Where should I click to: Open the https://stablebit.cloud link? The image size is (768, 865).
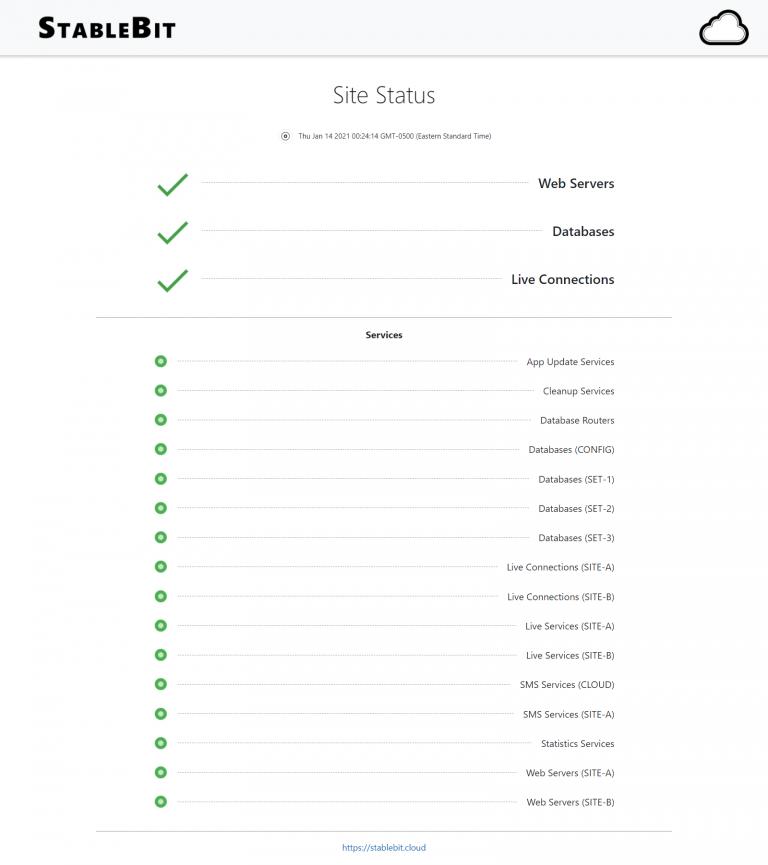coord(384,846)
